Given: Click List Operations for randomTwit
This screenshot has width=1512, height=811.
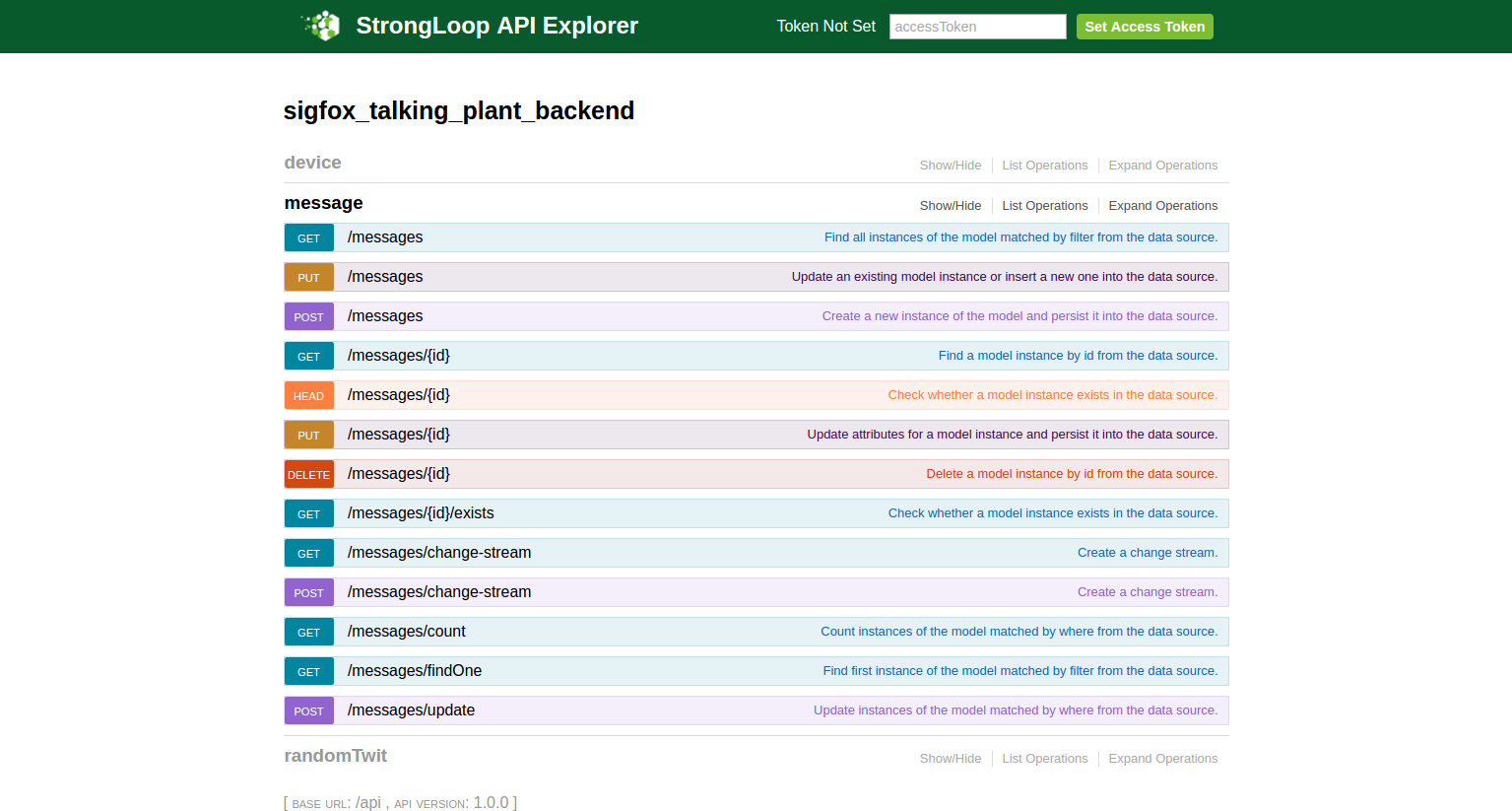Looking at the screenshot, I should point(1044,759).
